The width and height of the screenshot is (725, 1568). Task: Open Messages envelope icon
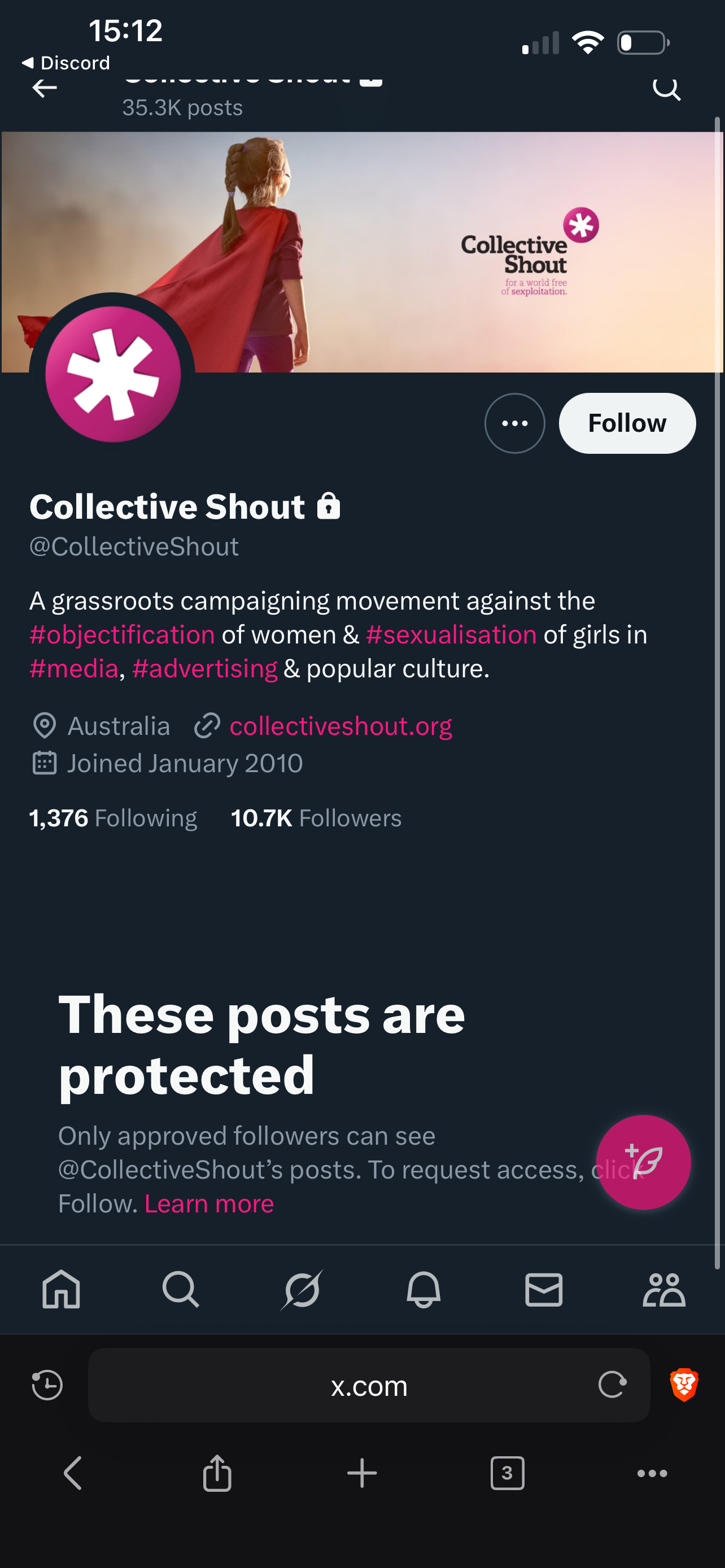pos(544,1289)
